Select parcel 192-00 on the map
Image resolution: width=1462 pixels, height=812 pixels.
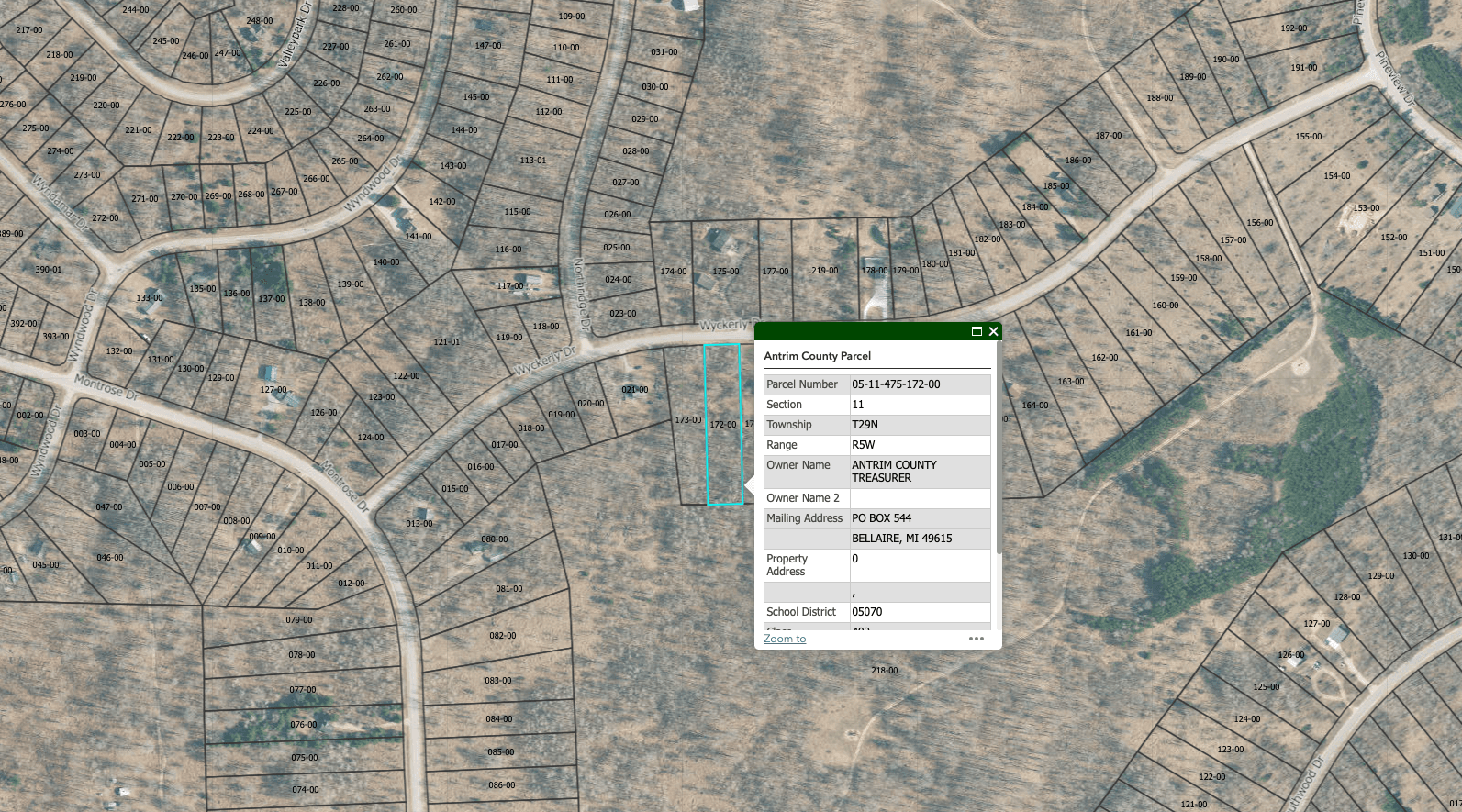pyautogui.click(x=1294, y=28)
